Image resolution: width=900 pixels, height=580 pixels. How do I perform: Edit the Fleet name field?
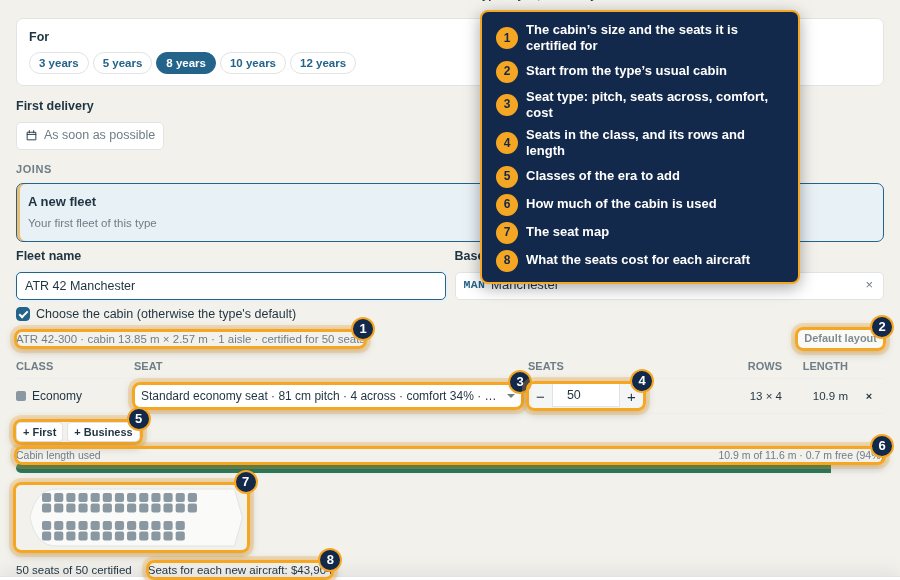click(231, 286)
